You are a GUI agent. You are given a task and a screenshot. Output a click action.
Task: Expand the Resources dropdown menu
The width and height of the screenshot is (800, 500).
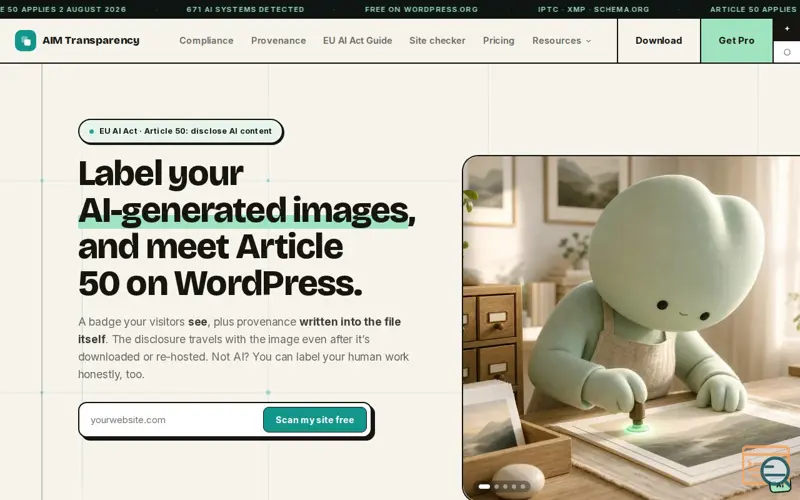point(561,41)
